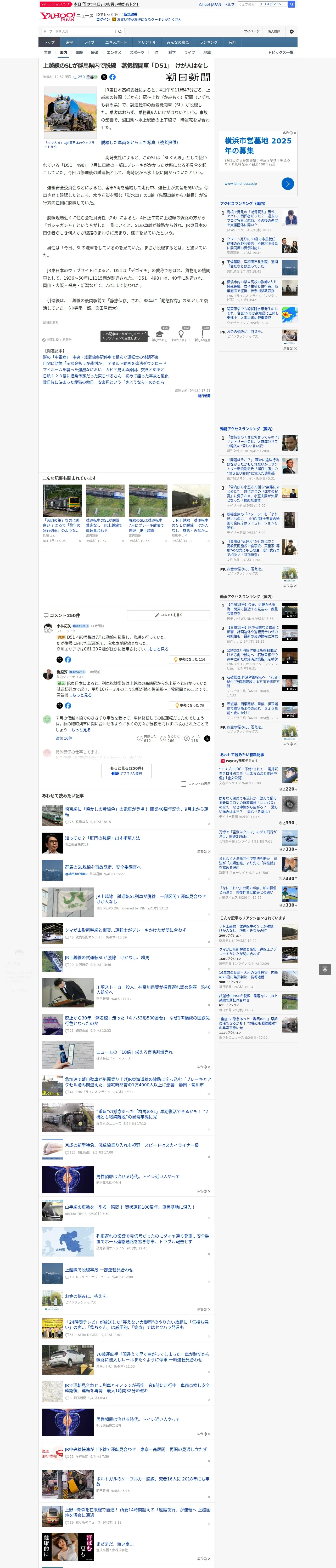This screenshot has height=1568, width=336.
Task: Click 梅原淳 commenter avatar
Action: (x=48, y=675)
